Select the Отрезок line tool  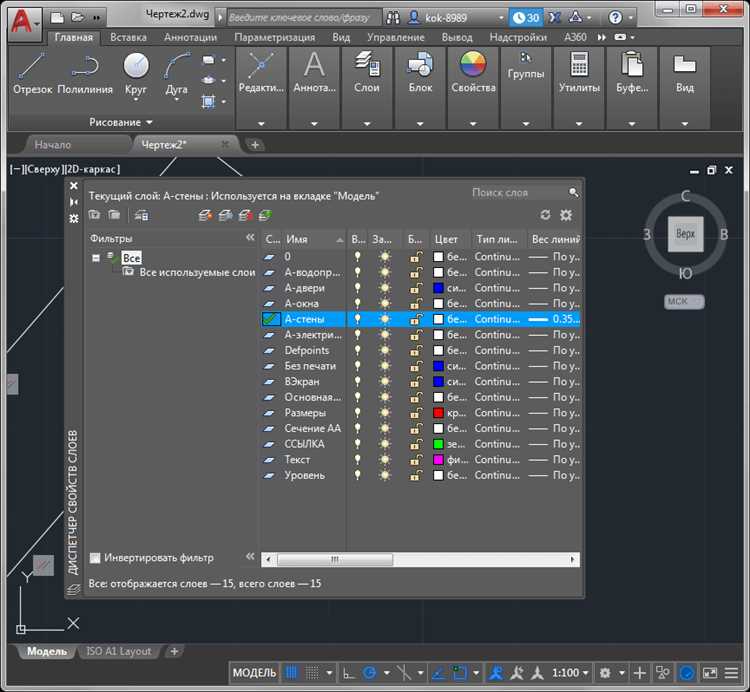click(x=32, y=73)
